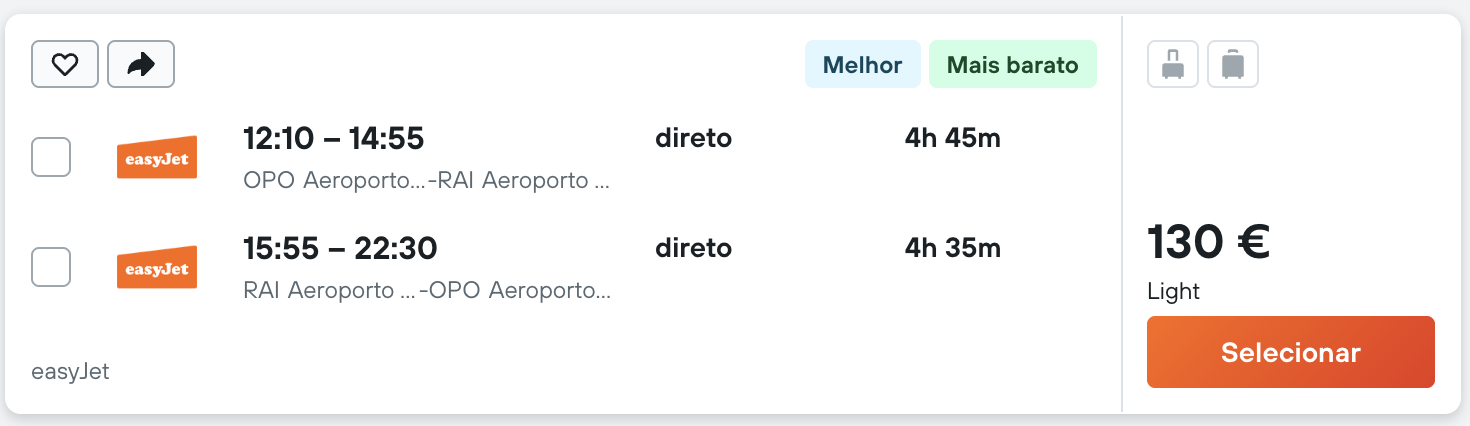This screenshot has height=426, width=1470.
Task: Click the 130 € price
Action: pos(1208,242)
